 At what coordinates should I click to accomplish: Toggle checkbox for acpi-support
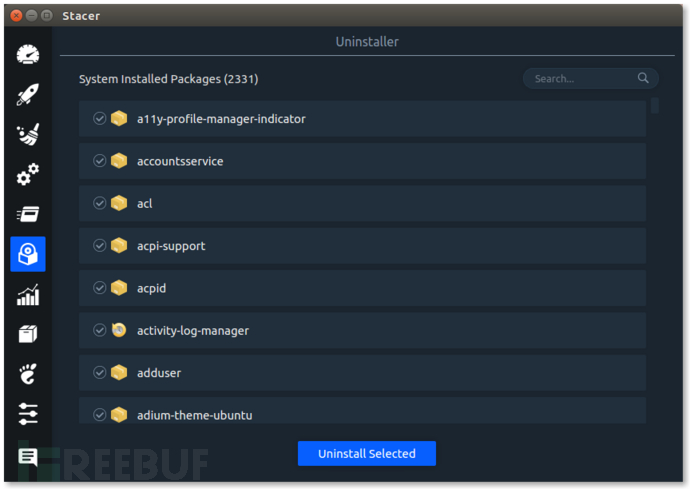tap(99, 245)
